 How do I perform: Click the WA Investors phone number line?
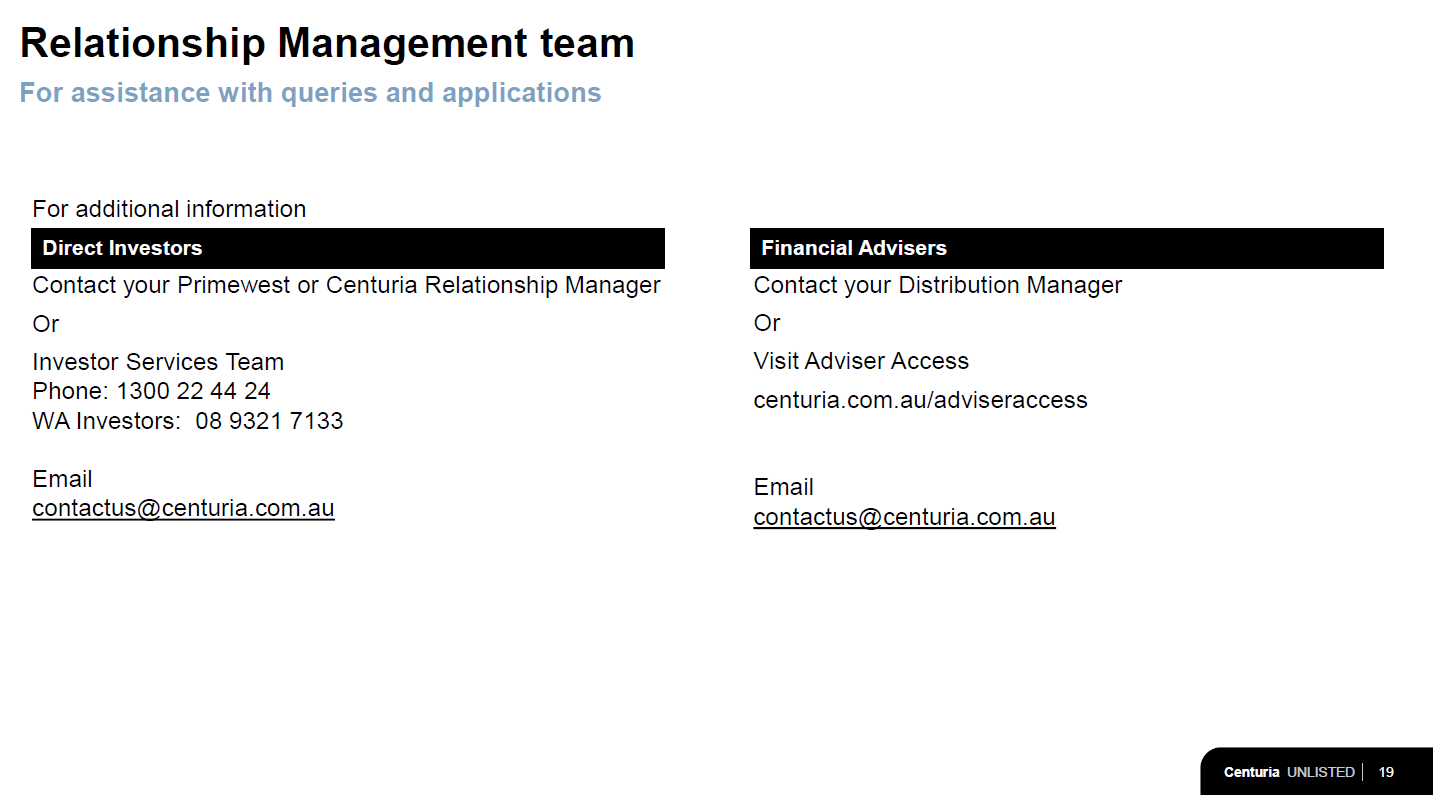(187, 421)
